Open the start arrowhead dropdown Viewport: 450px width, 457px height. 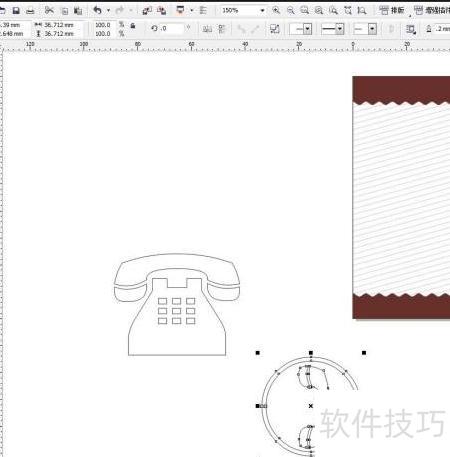[301, 29]
